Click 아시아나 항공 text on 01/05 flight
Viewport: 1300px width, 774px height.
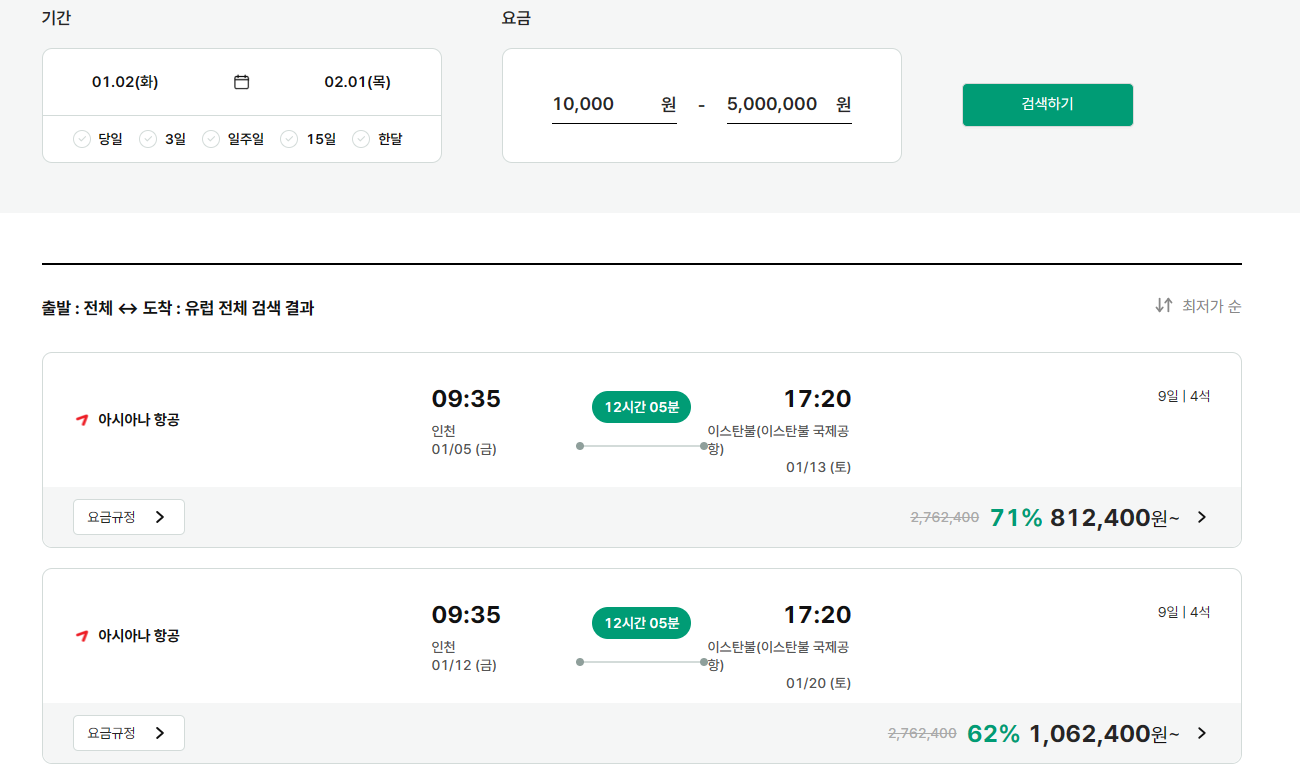138,420
